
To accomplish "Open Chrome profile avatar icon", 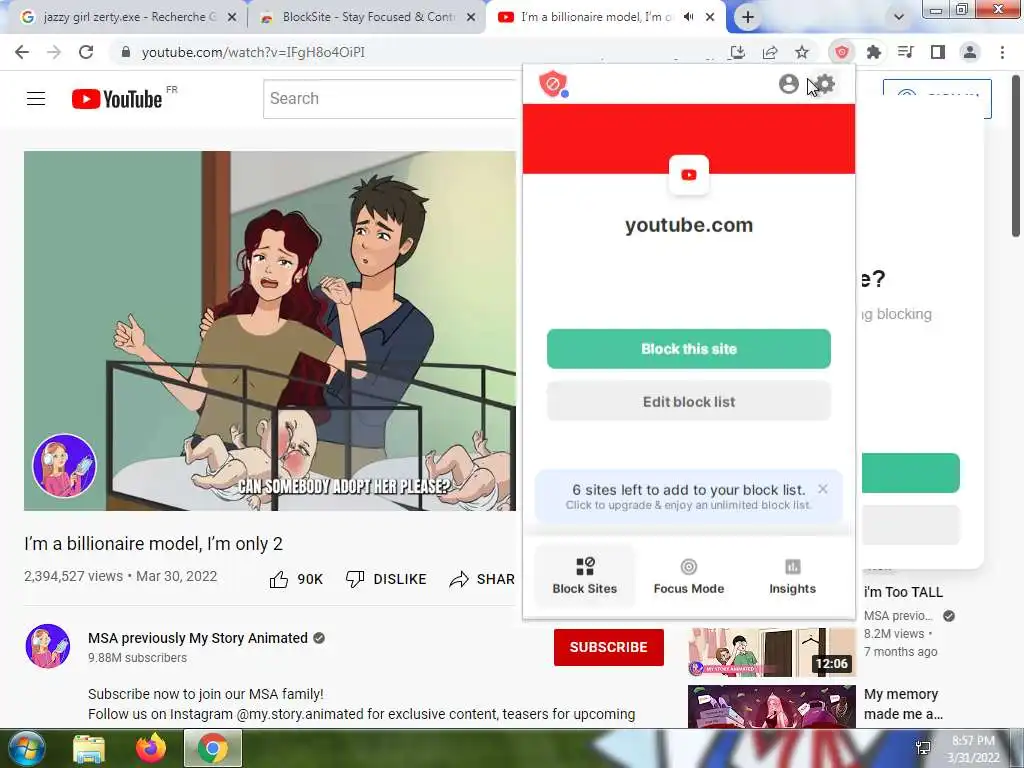I will pos(970,52).
